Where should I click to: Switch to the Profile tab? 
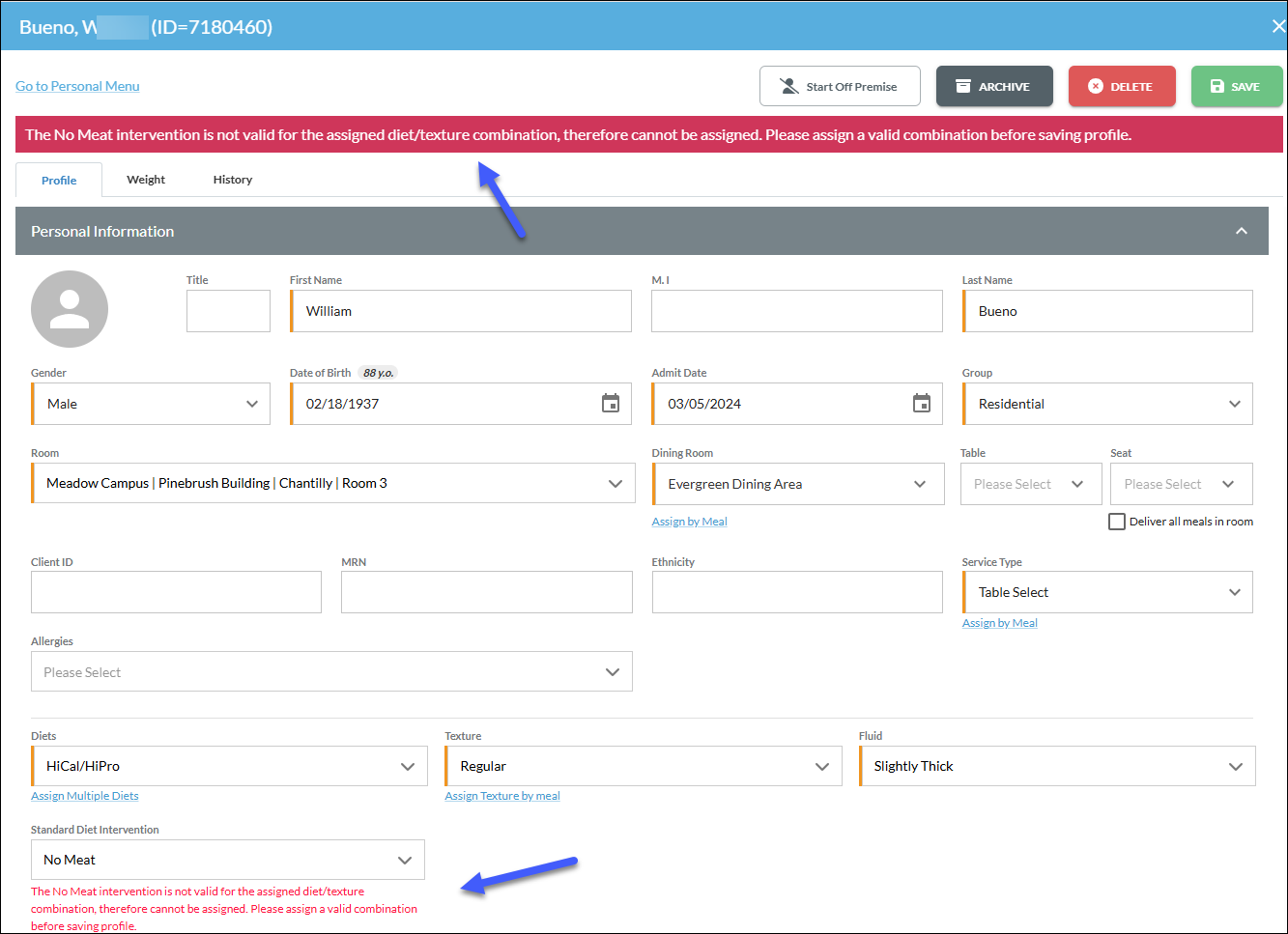tap(59, 180)
